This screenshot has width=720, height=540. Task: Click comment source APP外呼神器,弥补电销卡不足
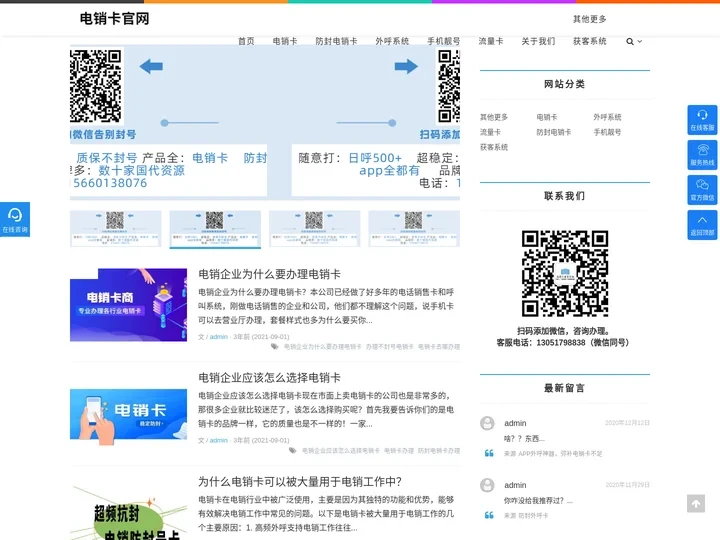click(560, 453)
